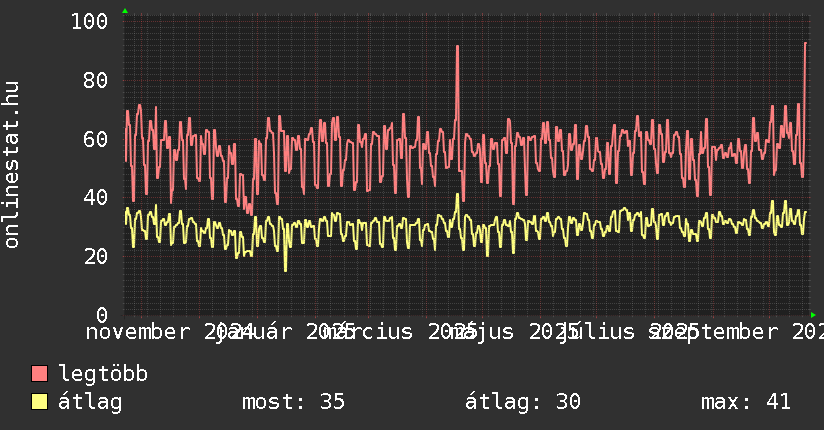Click the "most: 35" statistic
Image resolution: width=824 pixels, height=430 pixels.
click(x=293, y=402)
